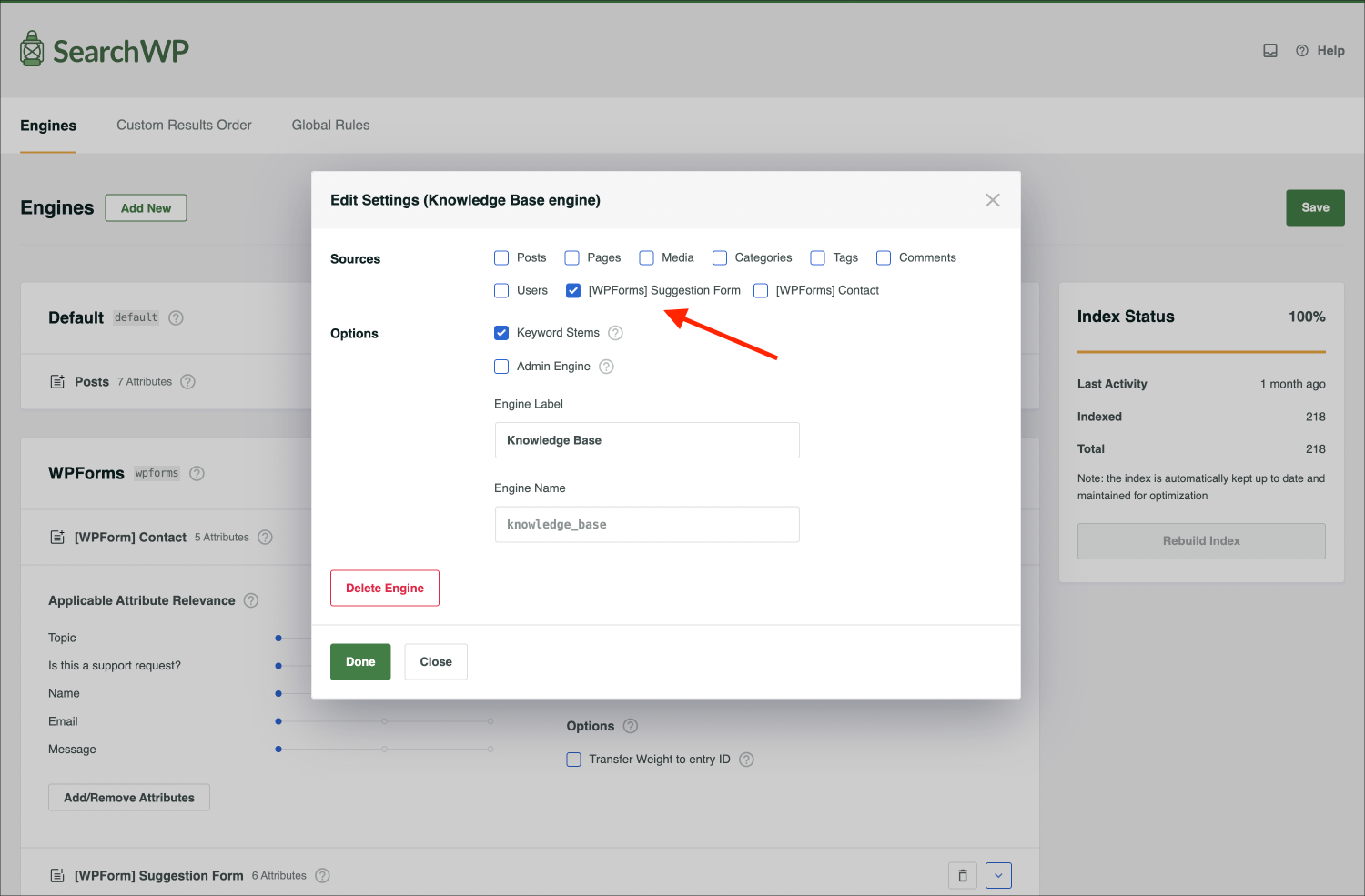Image resolution: width=1365 pixels, height=896 pixels.
Task: Enable the Categories source checkbox
Action: point(720,257)
